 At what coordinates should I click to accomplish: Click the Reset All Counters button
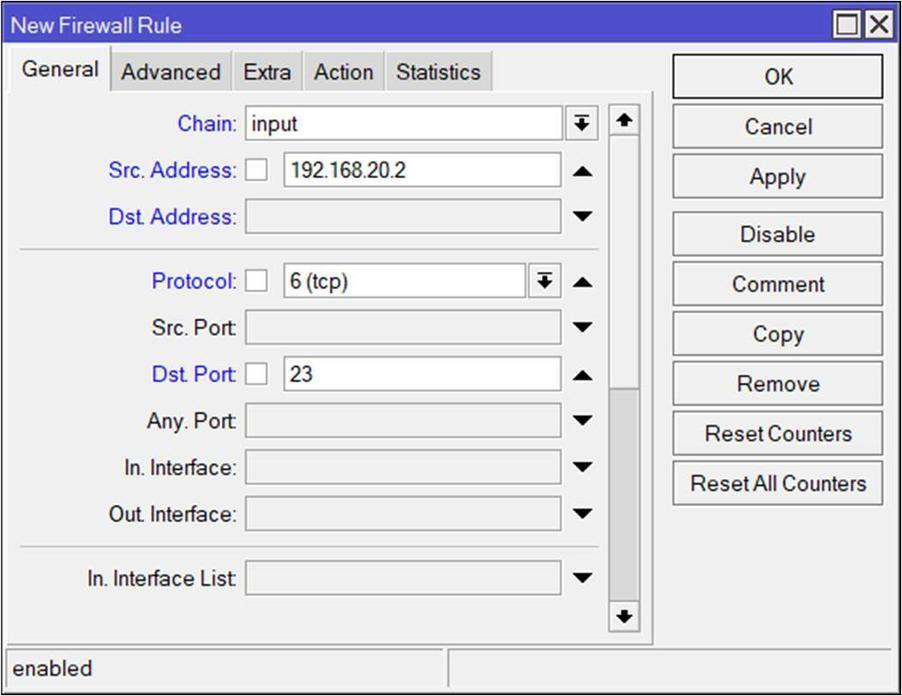tap(777, 484)
